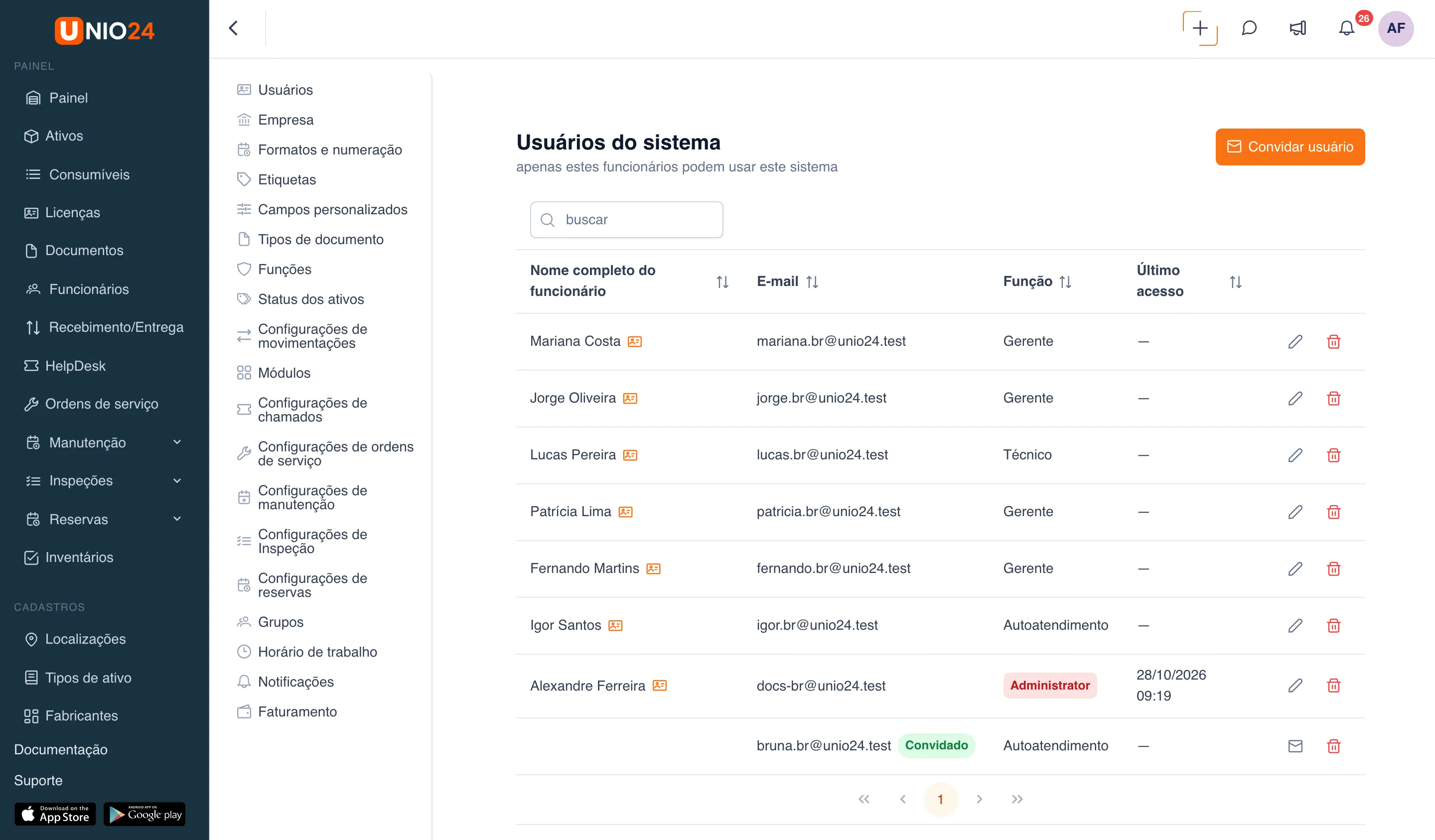Open the Funções settings section
Screen dimensions: 1435x840
pos(284,269)
